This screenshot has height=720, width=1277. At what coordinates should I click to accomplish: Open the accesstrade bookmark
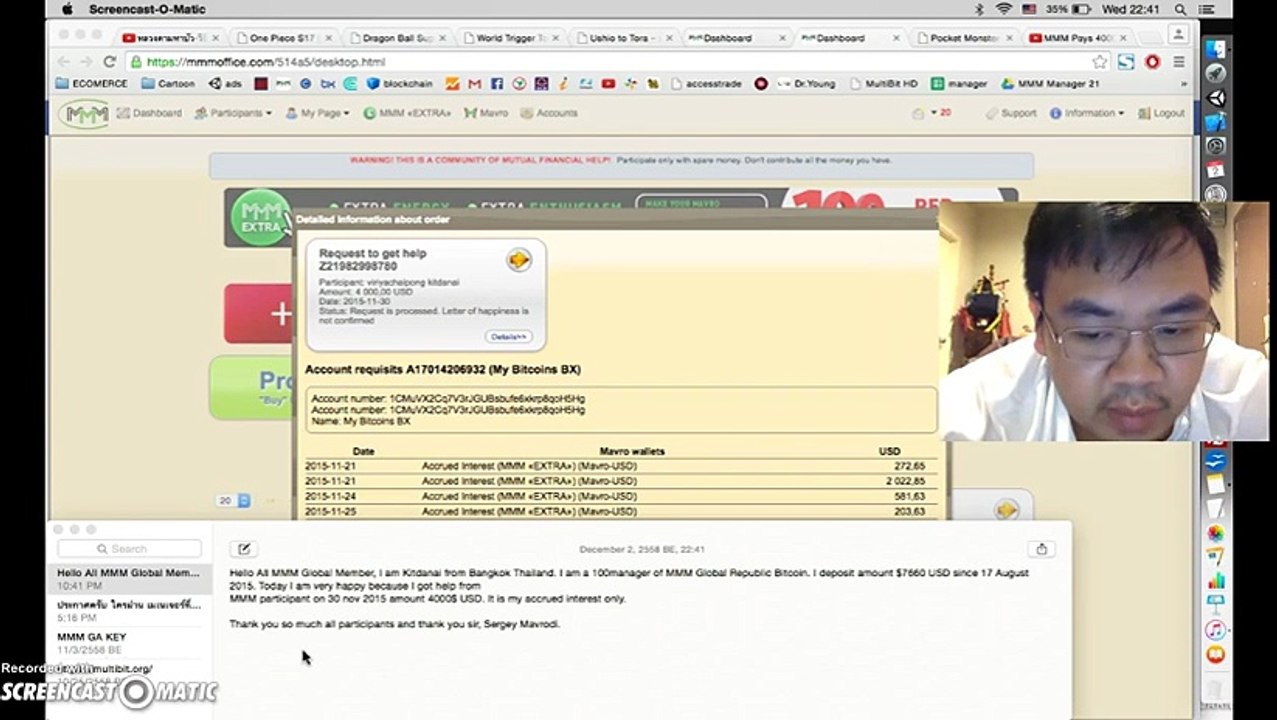[706, 84]
